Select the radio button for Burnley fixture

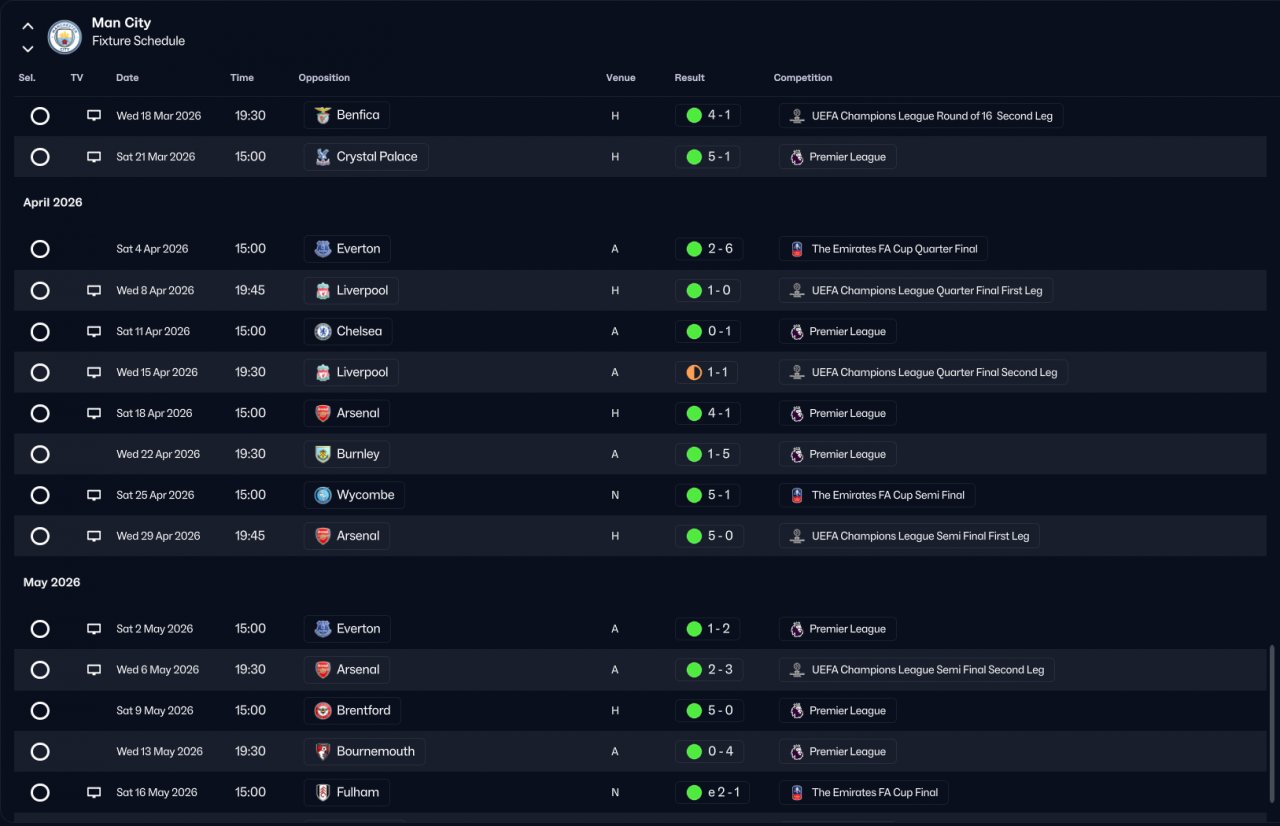(x=40, y=455)
